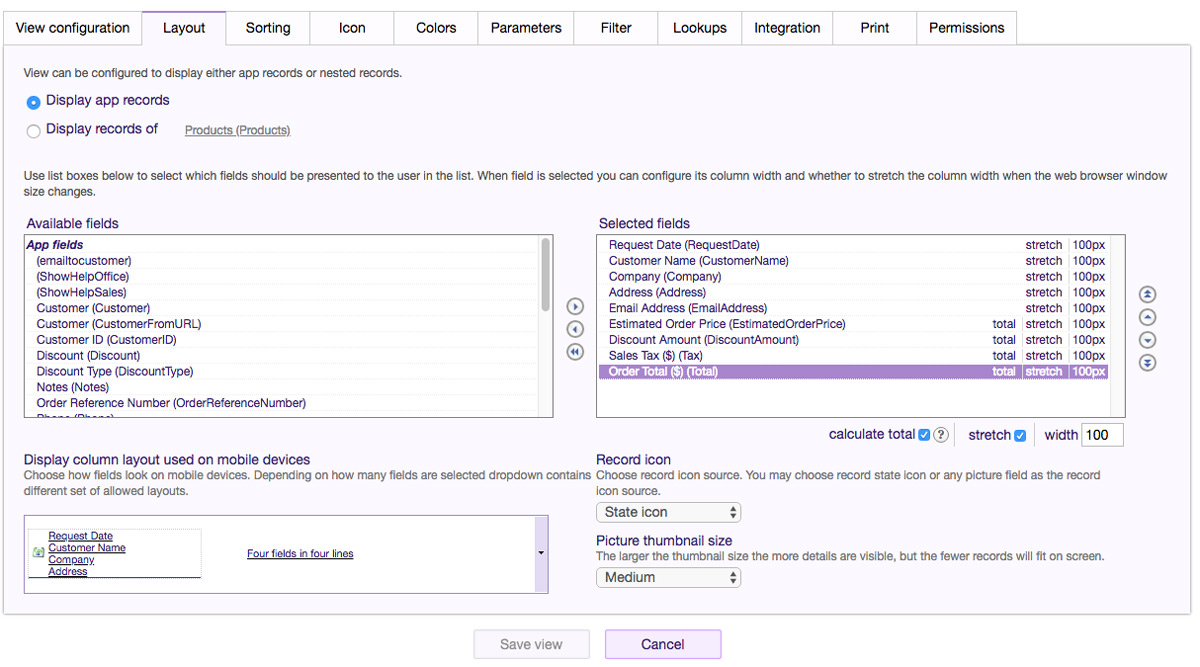Open the calculate total help icon

click(x=940, y=435)
